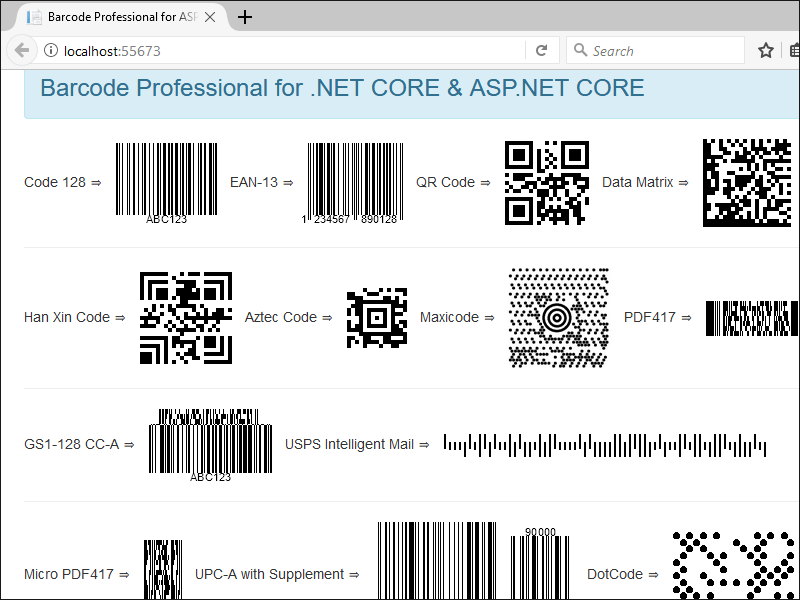Screen dimensions: 800x600
Task: Click the 'UPC-A with Supplement ⇒' label
Action: coord(277,574)
